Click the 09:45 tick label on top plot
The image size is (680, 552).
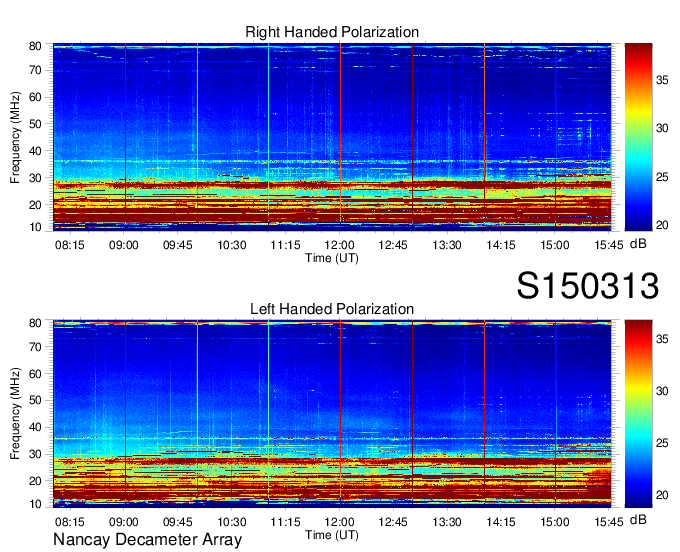pos(177,245)
